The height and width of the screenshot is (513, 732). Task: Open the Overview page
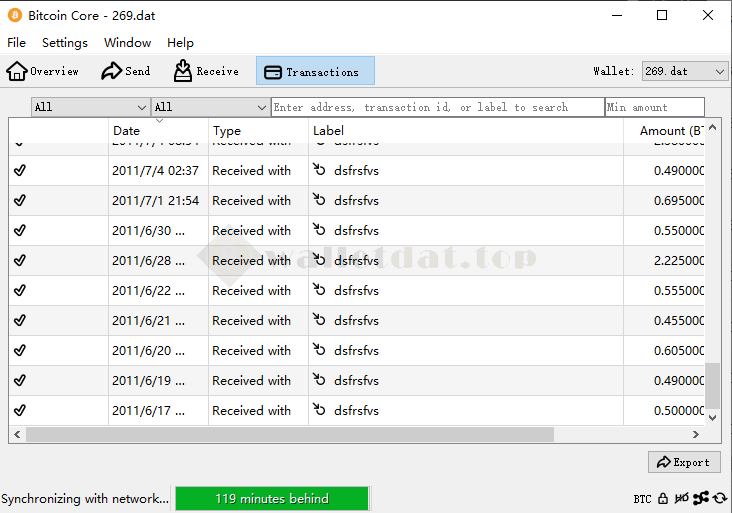[43, 71]
